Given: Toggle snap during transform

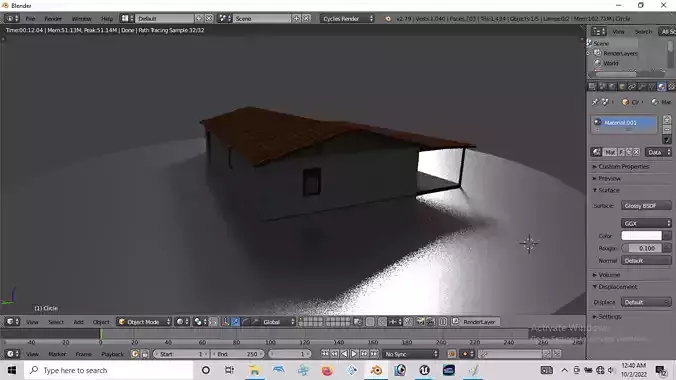Looking at the screenshot, I should click(x=382, y=322).
